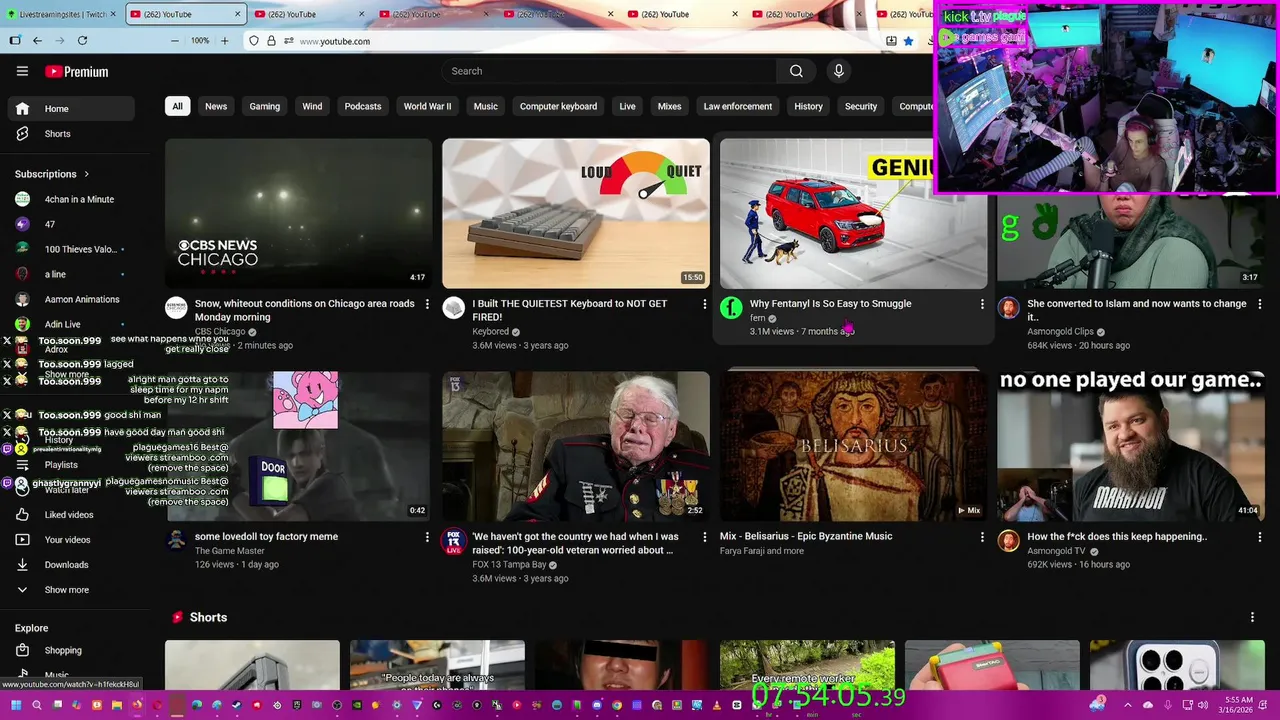Screen dimensions: 1280x720
Task: Click the magnifier search button
Action: click(x=796, y=71)
